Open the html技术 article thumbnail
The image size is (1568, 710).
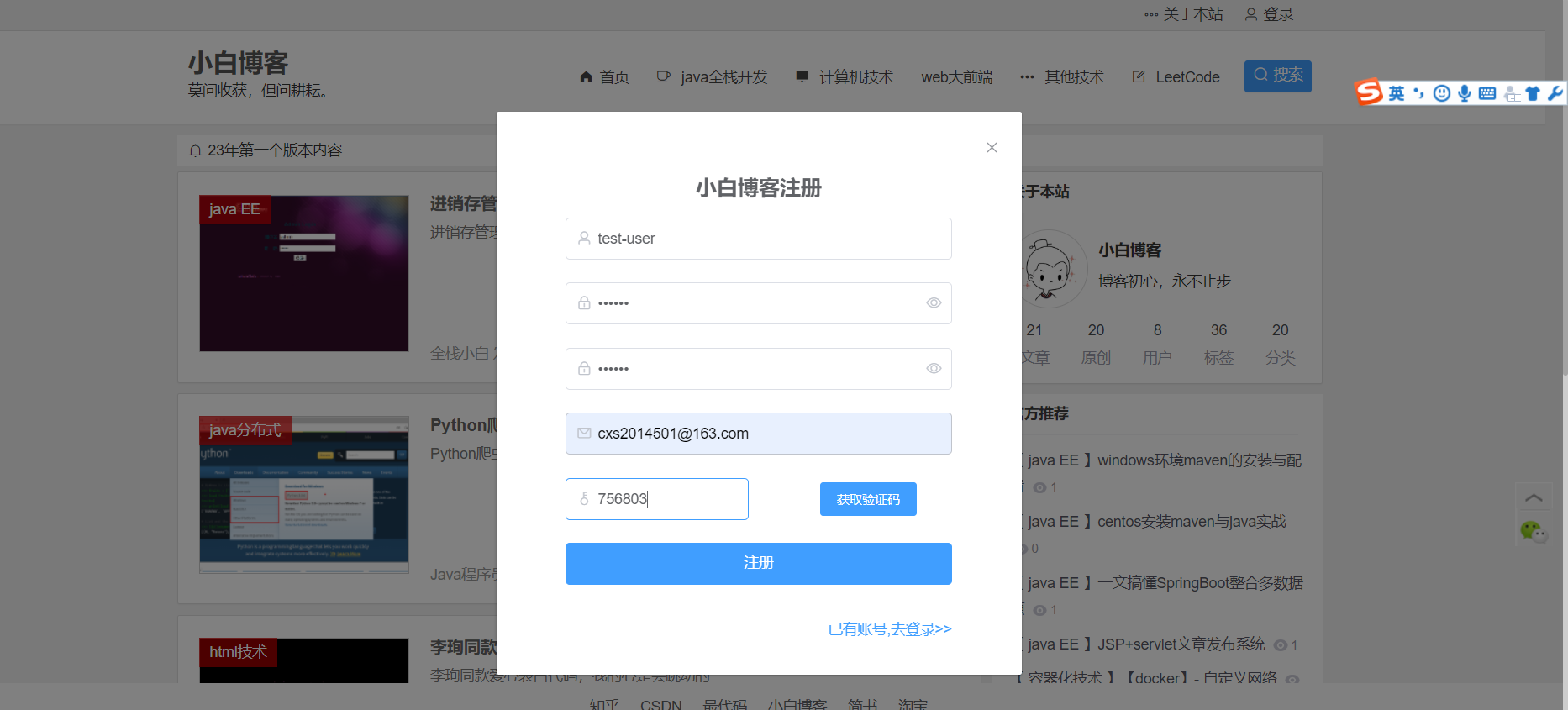pyautogui.click(x=304, y=660)
